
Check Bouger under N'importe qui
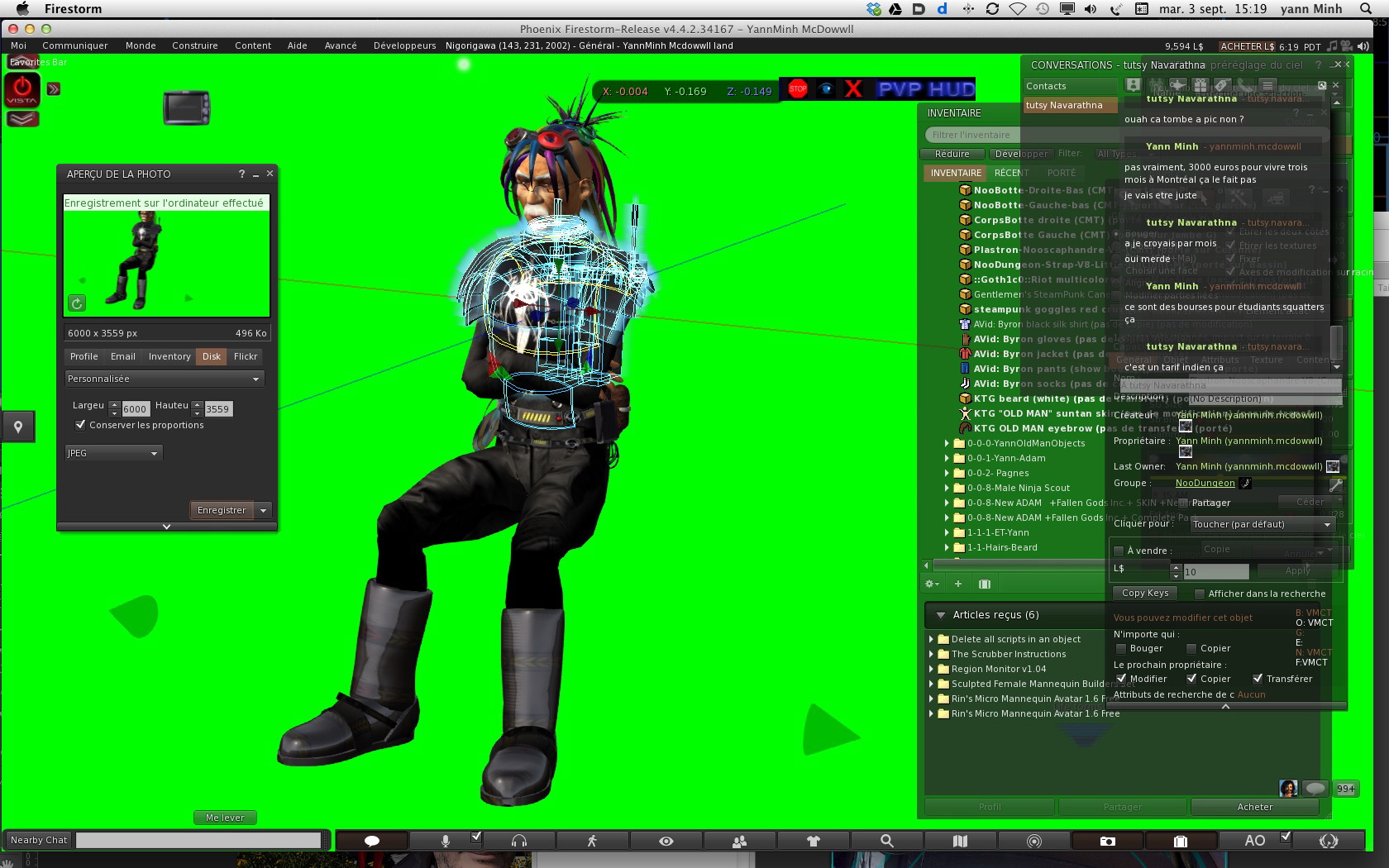1122,648
